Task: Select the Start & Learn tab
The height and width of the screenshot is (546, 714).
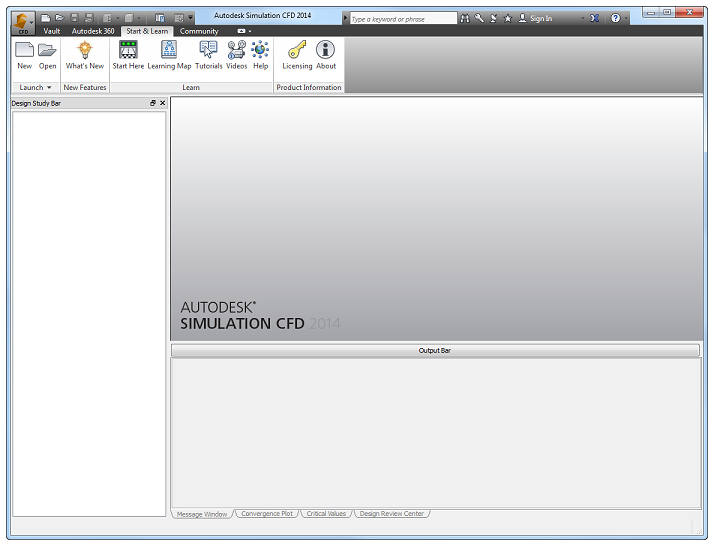Action: [147, 31]
